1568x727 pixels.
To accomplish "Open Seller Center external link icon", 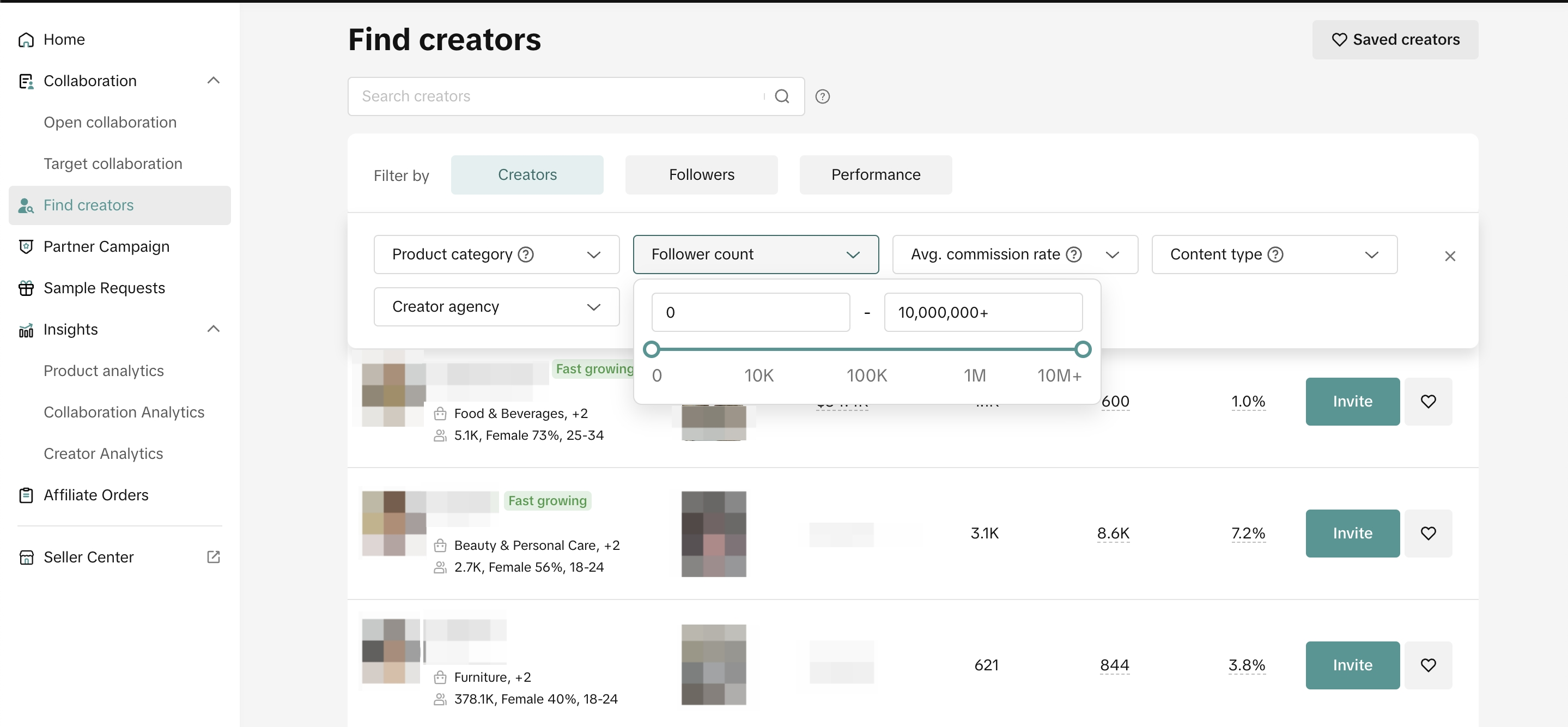I will point(213,556).
